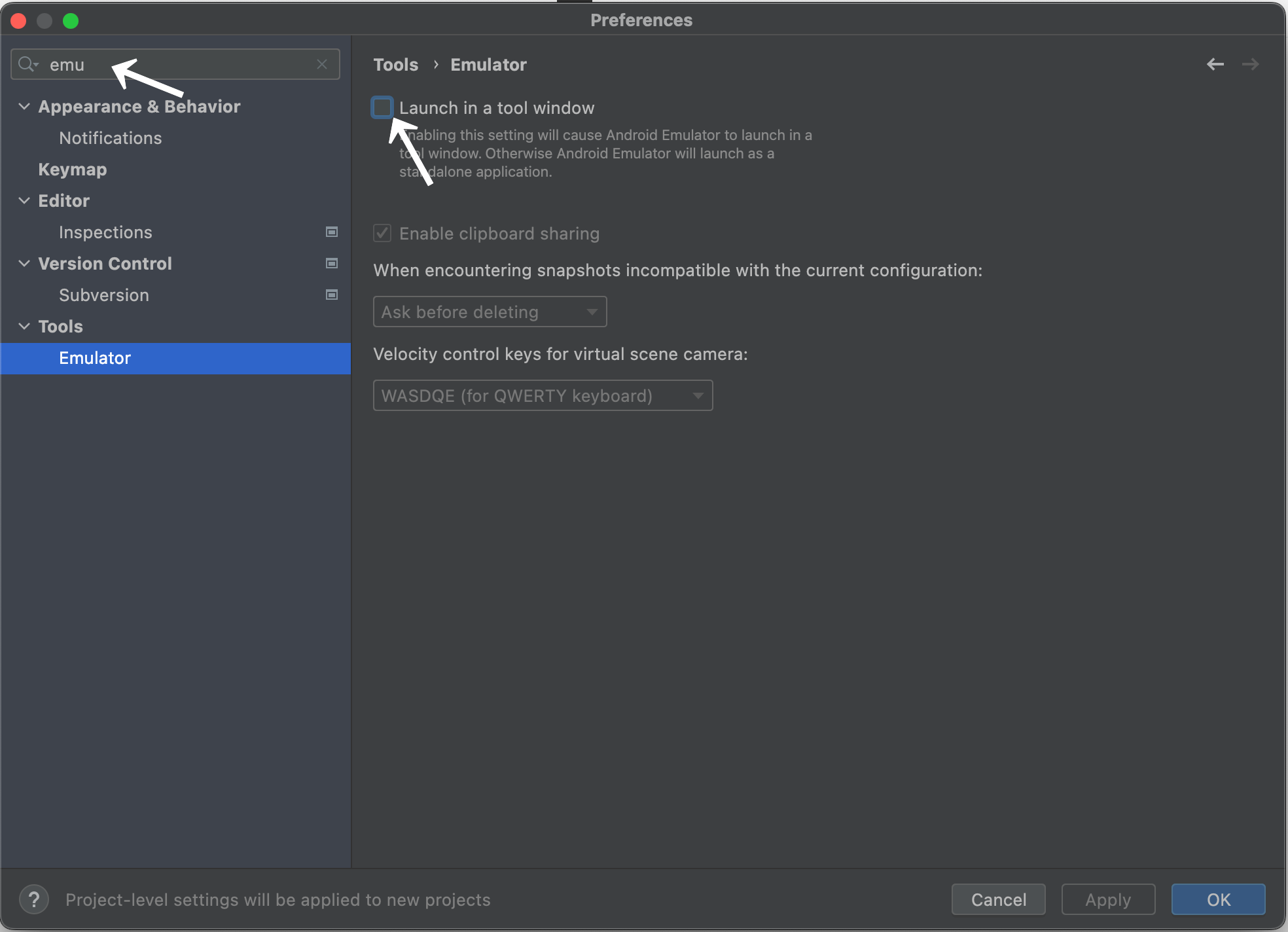Open help with the question mark button
The width and height of the screenshot is (1288, 932).
(34, 899)
